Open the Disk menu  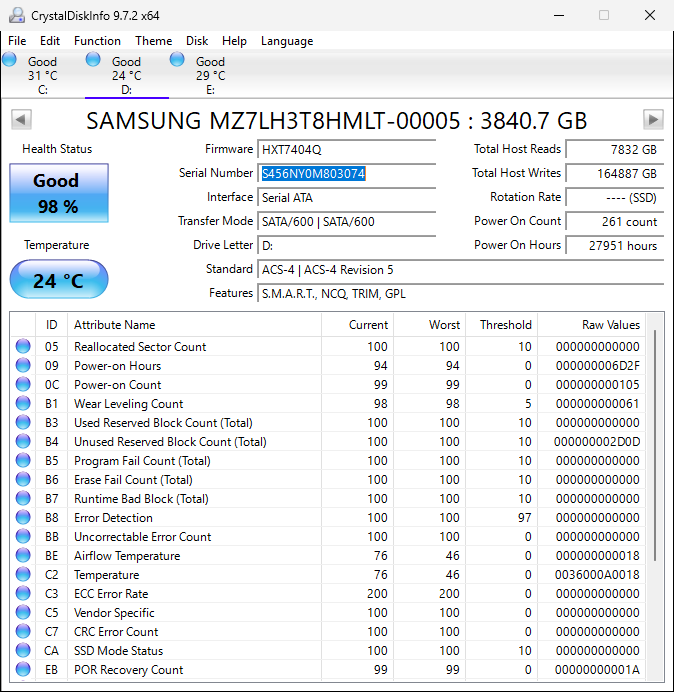point(197,41)
